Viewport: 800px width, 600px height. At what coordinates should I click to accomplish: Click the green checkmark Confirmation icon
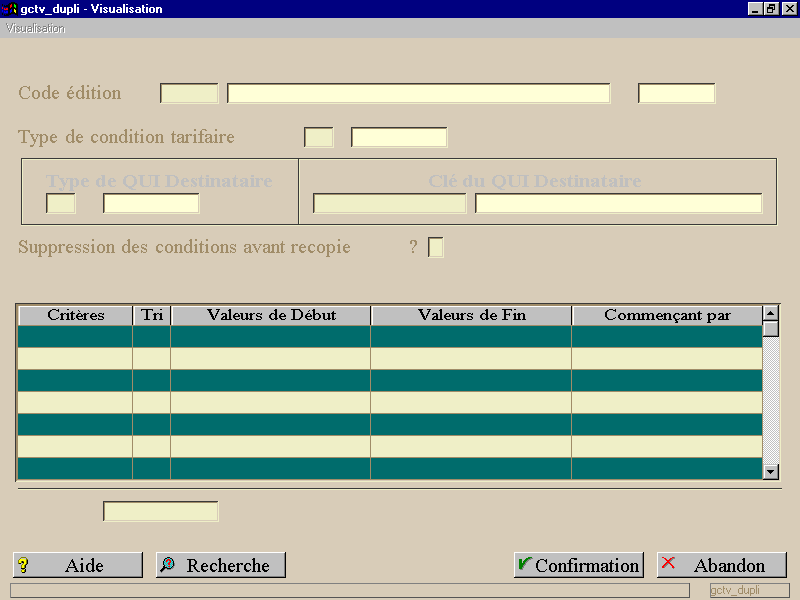(x=524, y=564)
